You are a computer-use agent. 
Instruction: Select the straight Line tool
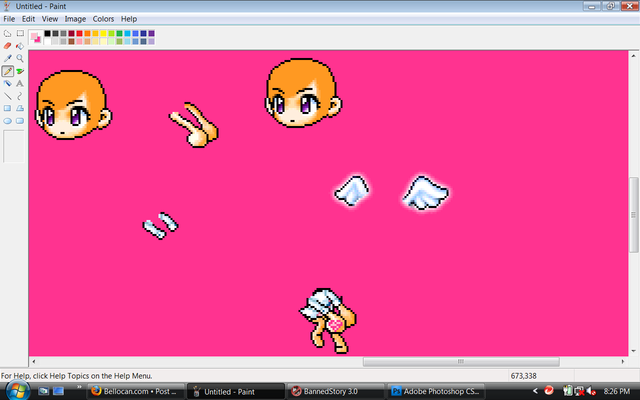tap(7, 96)
